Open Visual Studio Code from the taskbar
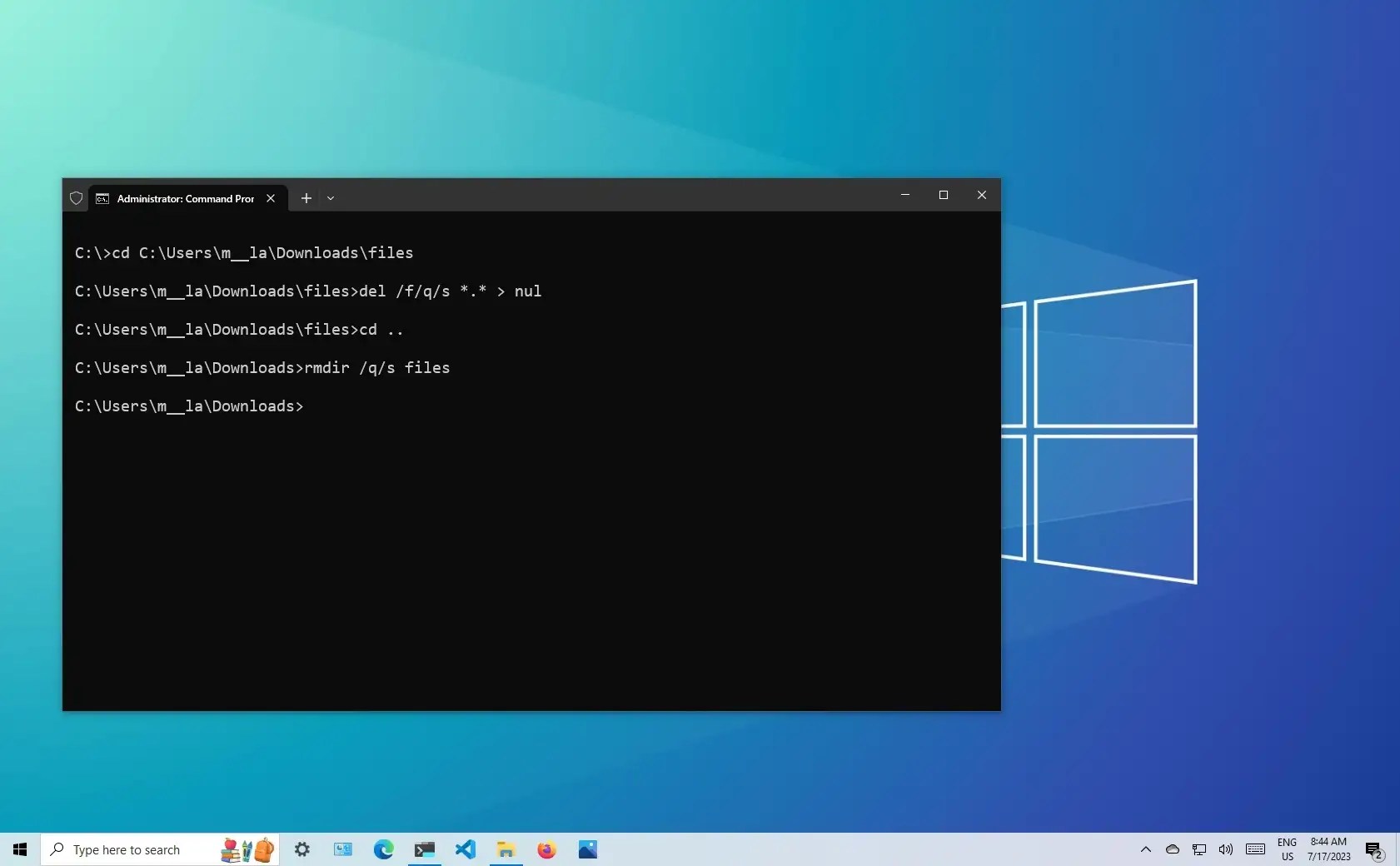 [x=466, y=849]
